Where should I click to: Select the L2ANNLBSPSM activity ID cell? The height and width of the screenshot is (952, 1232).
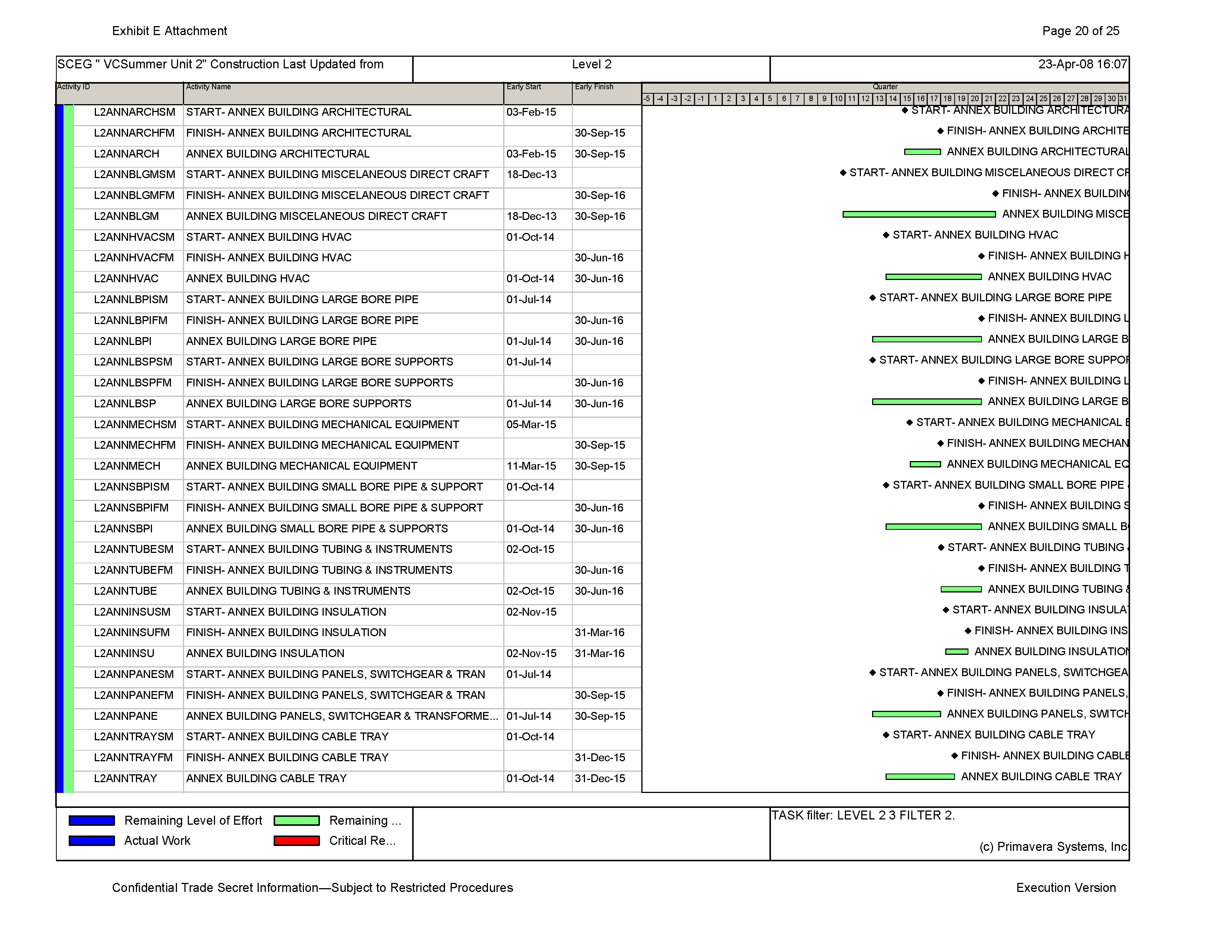(133, 362)
